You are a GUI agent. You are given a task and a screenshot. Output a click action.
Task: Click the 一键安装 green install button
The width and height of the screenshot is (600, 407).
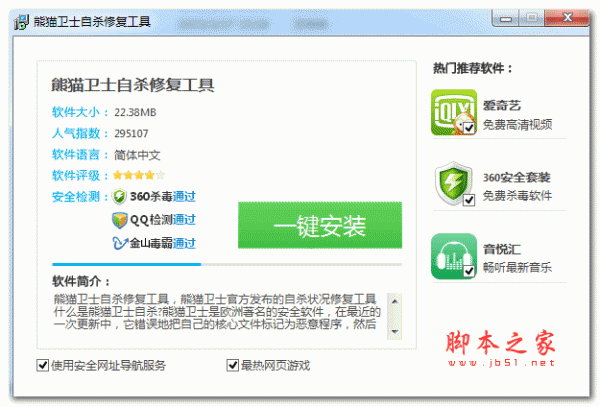coord(320,225)
